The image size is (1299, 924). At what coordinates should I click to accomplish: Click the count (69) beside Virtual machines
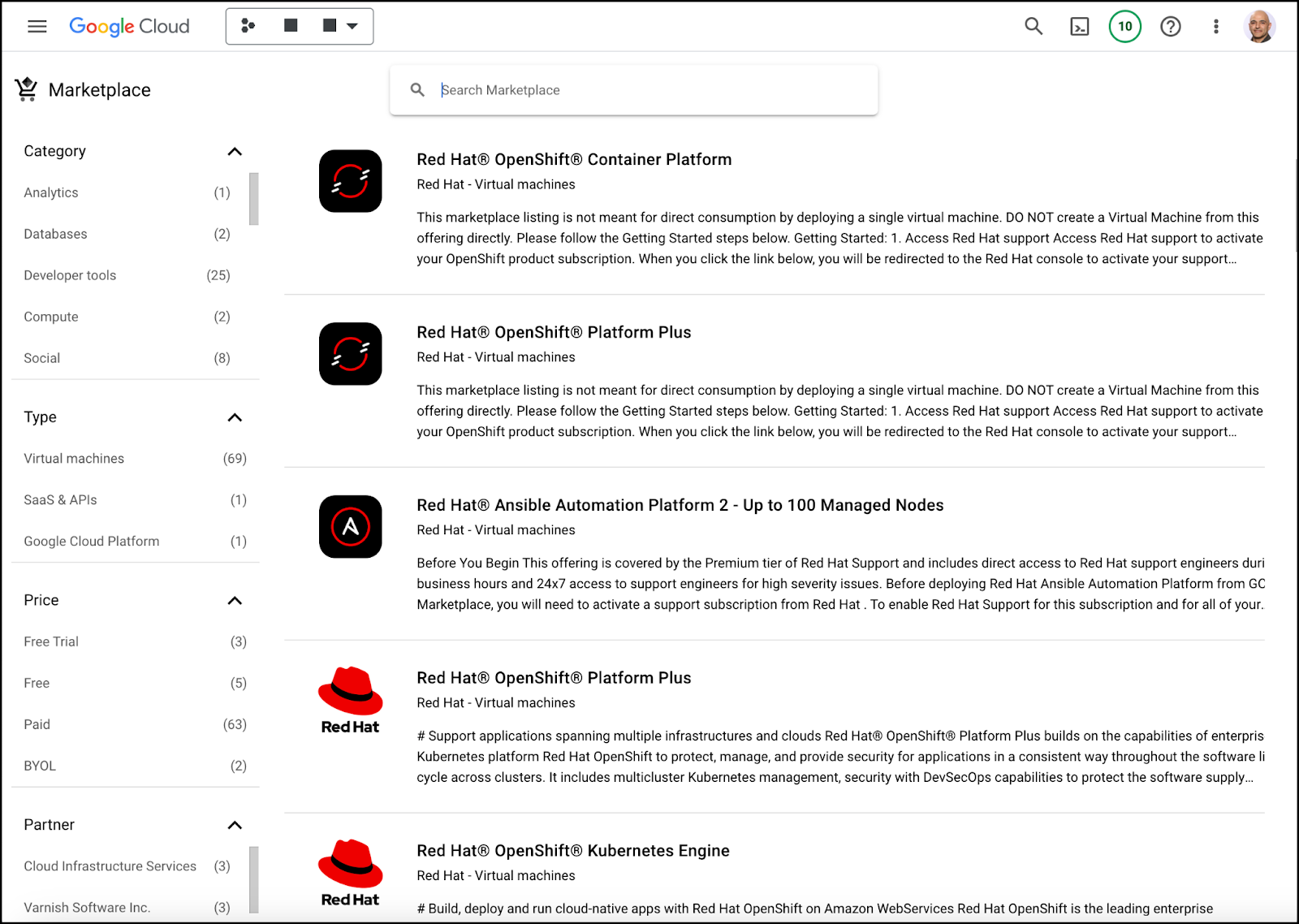(x=235, y=459)
